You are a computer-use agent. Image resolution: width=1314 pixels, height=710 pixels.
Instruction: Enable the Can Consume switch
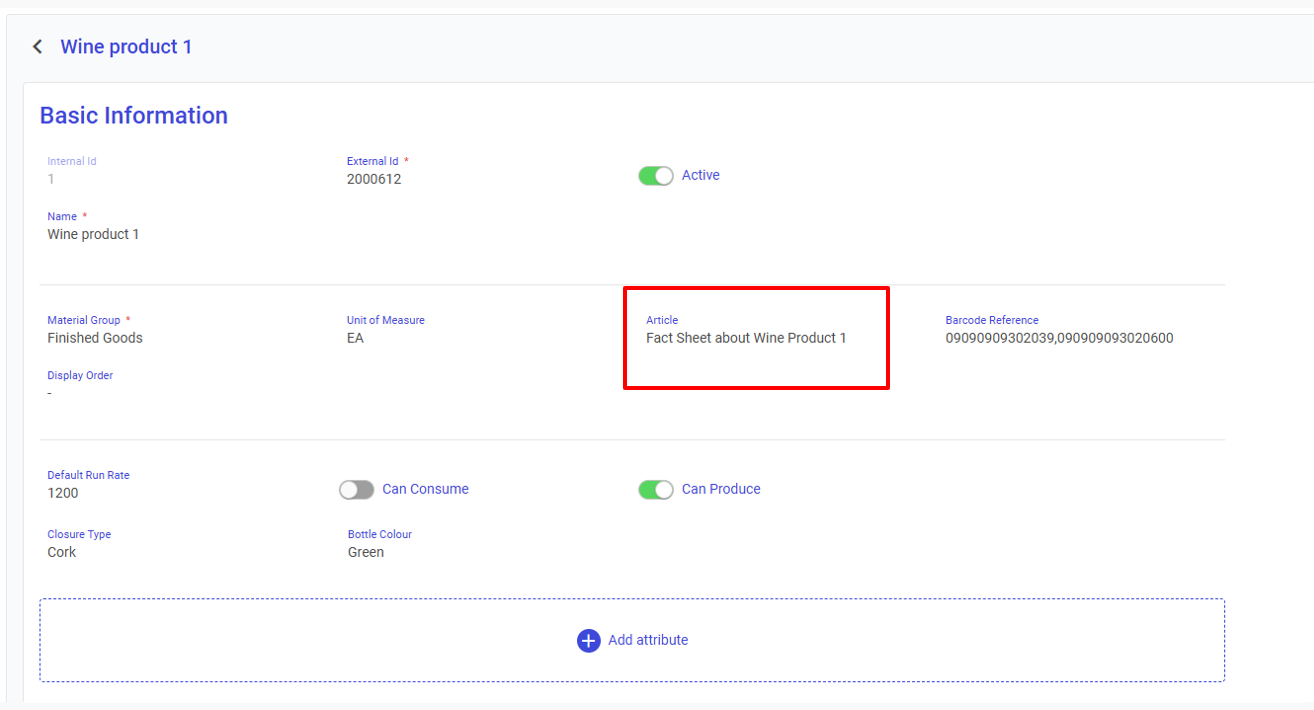(x=356, y=490)
